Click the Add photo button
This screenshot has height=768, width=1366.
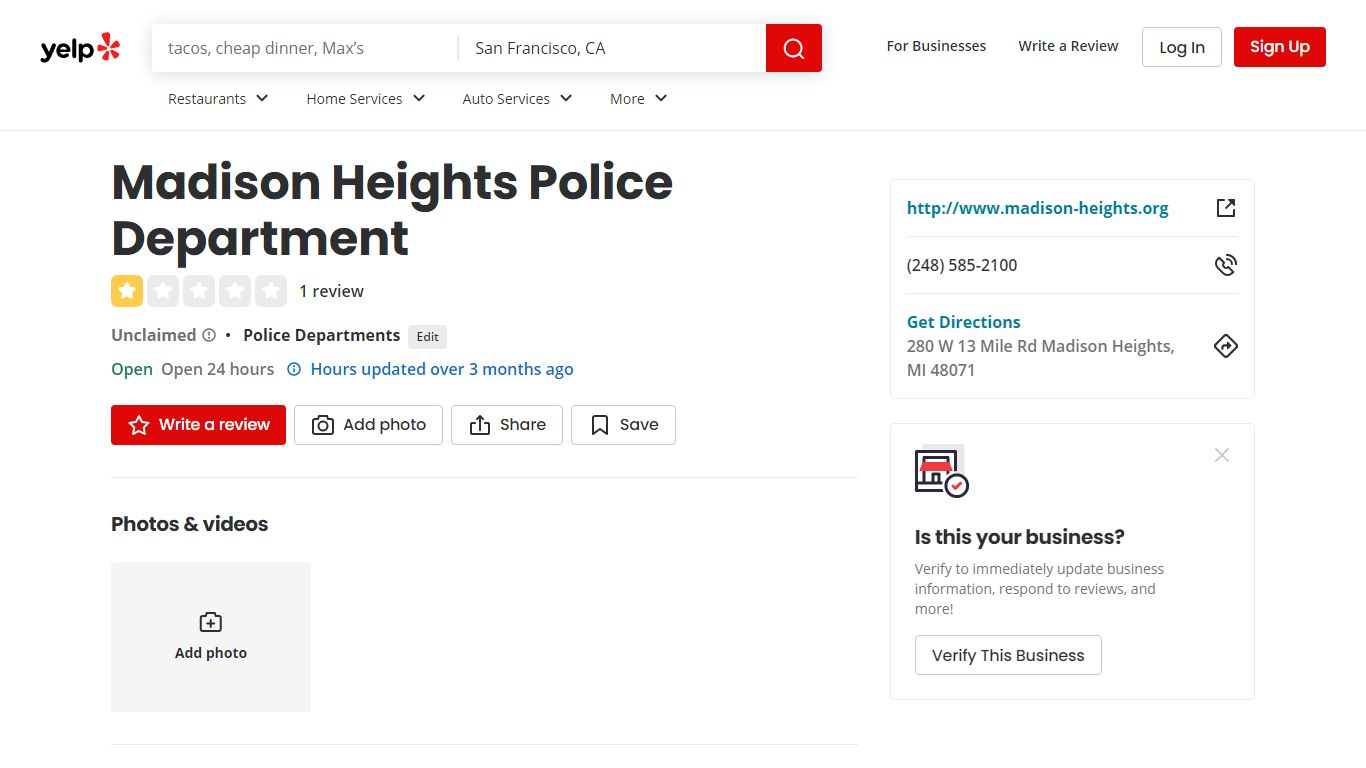(368, 425)
